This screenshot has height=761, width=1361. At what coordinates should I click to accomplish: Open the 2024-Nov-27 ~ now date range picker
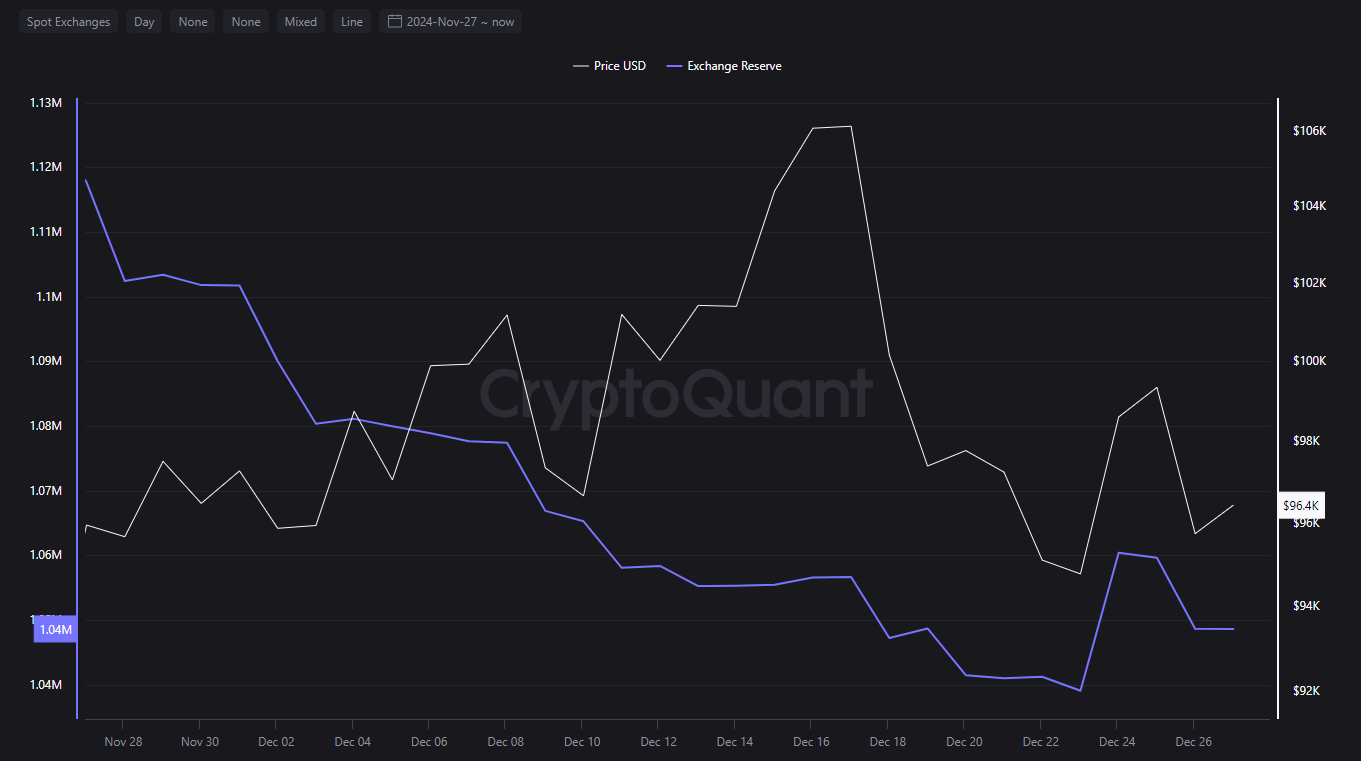[450, 21]
